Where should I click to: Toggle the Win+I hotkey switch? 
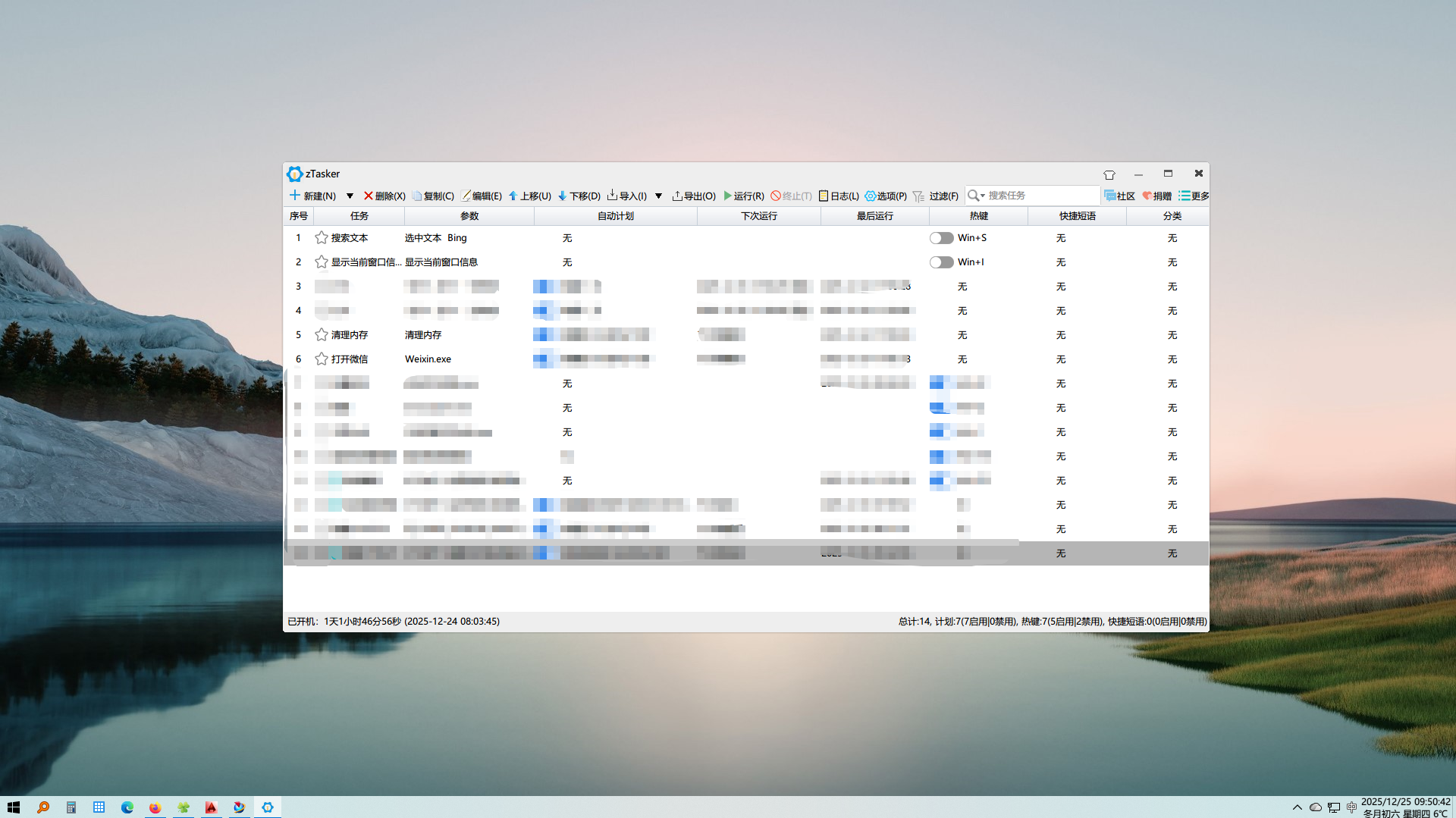click(941, 262)
